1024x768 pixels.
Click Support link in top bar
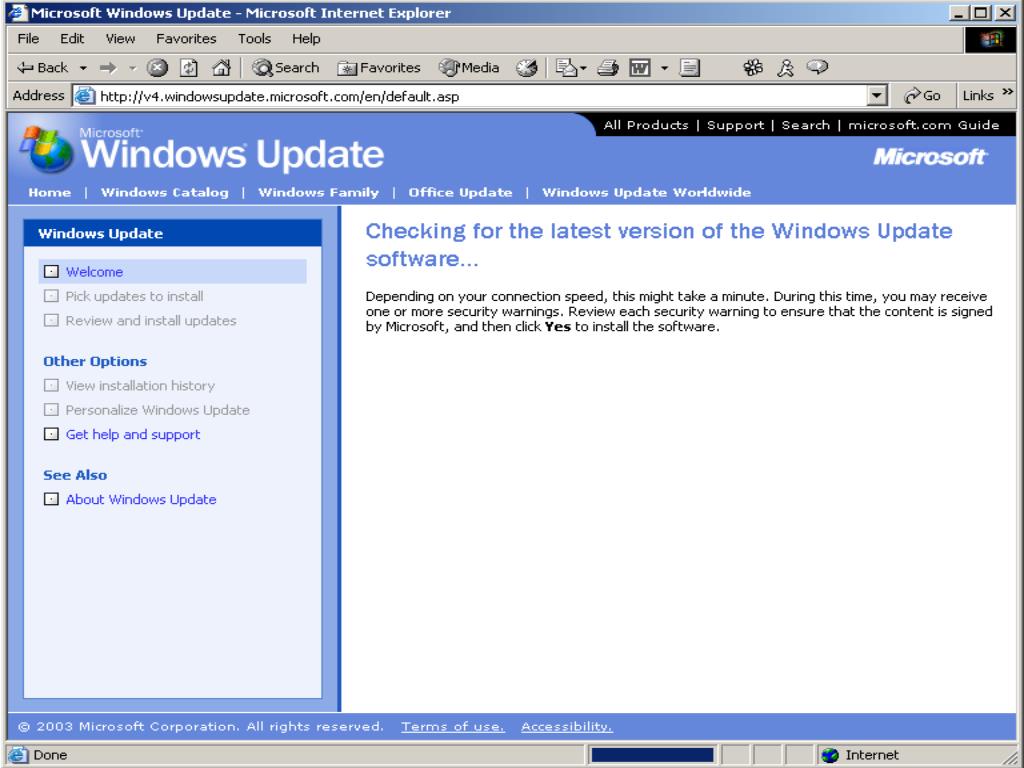pyautogui.click(x=735, y=125)
